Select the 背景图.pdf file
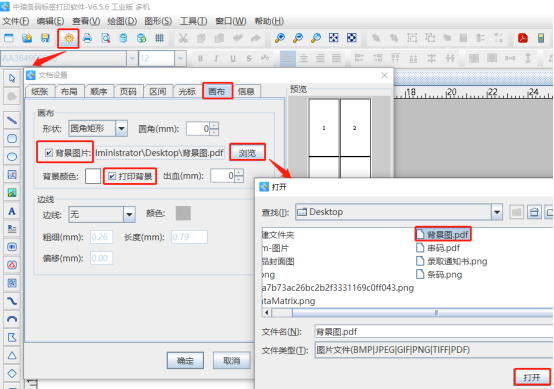Viewport: 554px width, 389px height. point(443,234)
